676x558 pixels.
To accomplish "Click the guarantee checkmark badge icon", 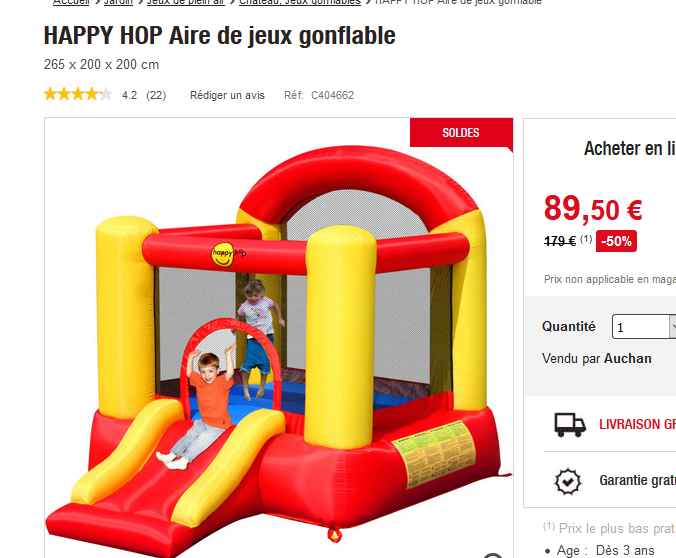I will click(x=567, y=481).
